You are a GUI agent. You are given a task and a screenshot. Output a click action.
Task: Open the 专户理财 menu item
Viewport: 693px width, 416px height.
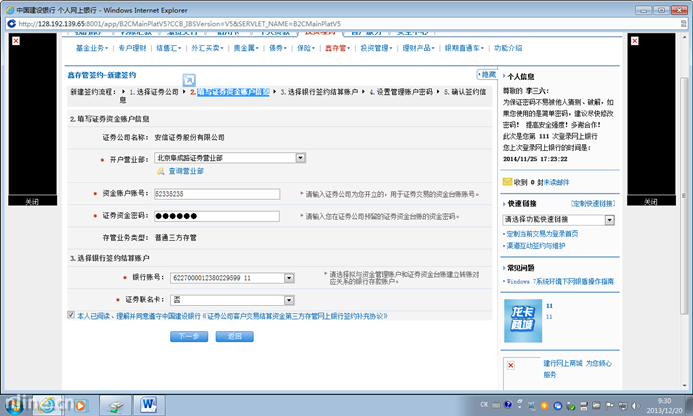coord(132,48)
